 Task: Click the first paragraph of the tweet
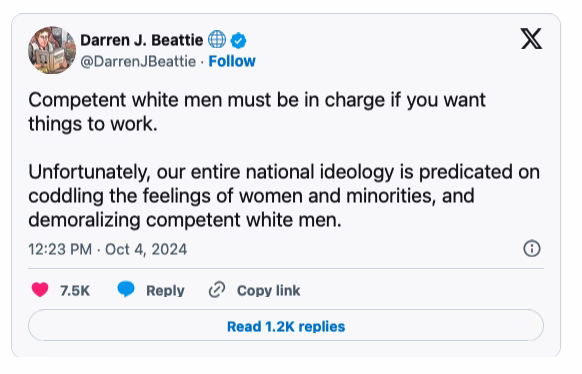[x=257, y=112]
